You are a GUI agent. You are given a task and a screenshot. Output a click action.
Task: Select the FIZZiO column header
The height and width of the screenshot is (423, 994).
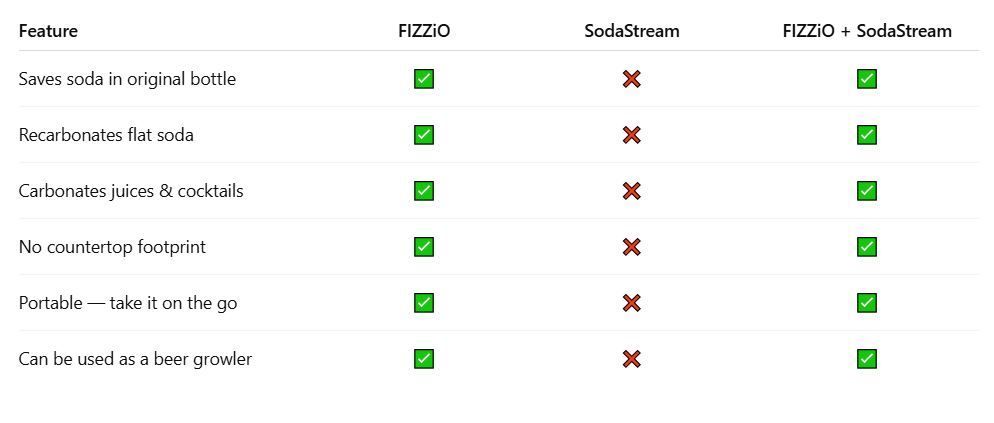pyautogui.click(x=424, y=30)
